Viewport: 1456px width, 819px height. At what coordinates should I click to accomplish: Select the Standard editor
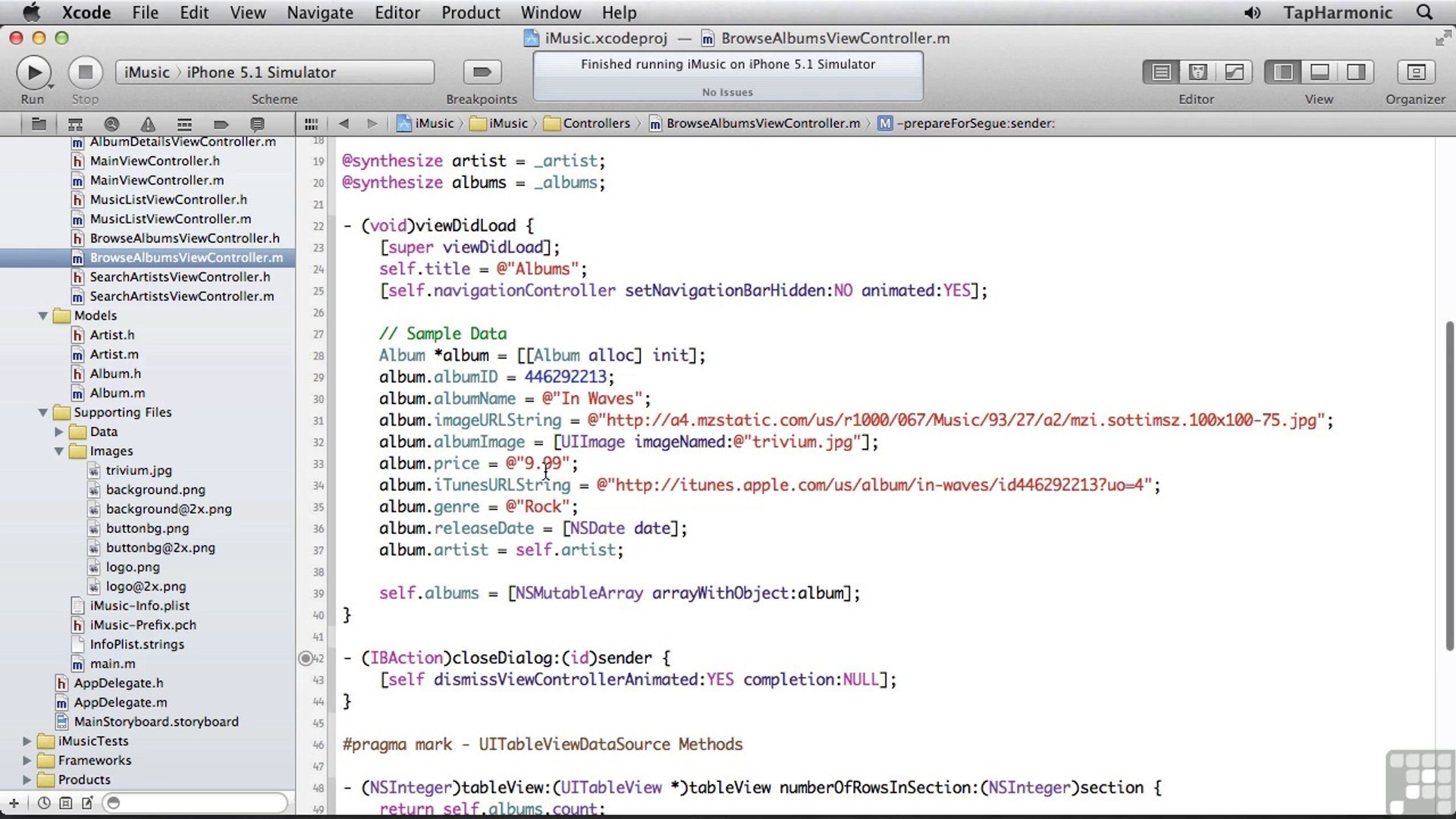(x=1161, y=72)
